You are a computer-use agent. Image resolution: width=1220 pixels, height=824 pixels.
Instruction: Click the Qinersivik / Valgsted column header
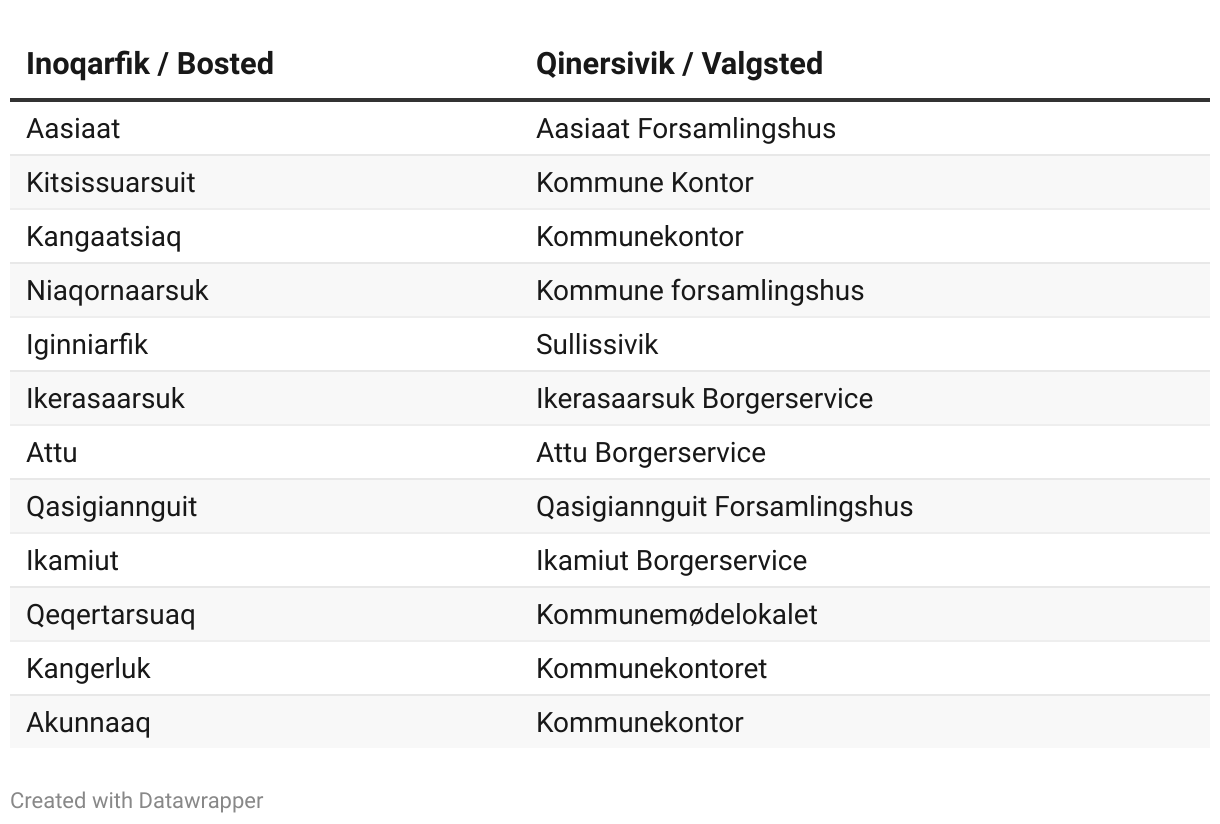click(679, 64)
